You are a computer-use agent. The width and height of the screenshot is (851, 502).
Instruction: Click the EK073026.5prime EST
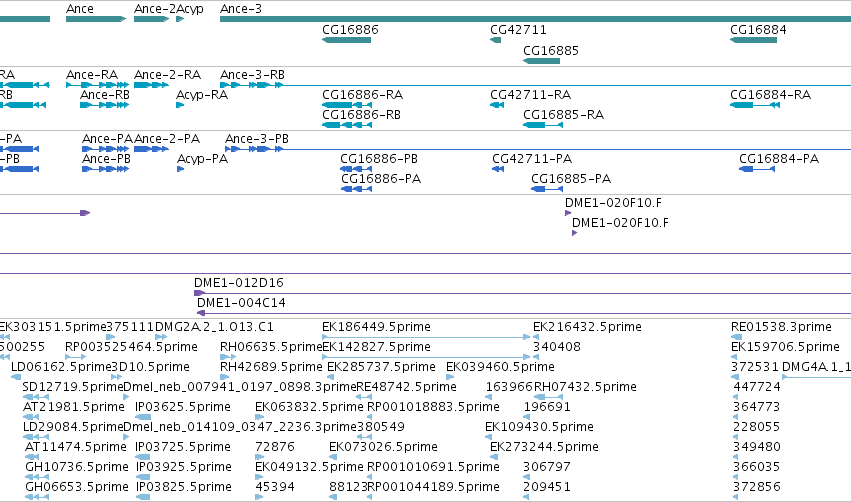pyautogui.click(x=332, y=457)
